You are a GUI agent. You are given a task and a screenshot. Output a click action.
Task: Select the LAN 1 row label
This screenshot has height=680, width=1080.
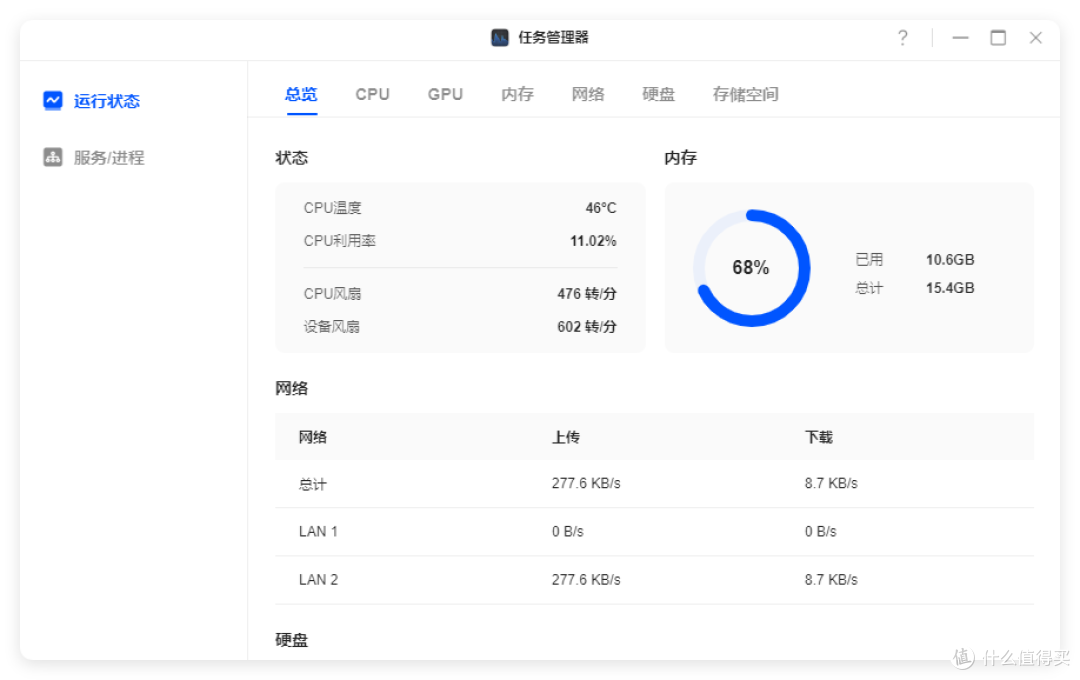tap(318, 532)
